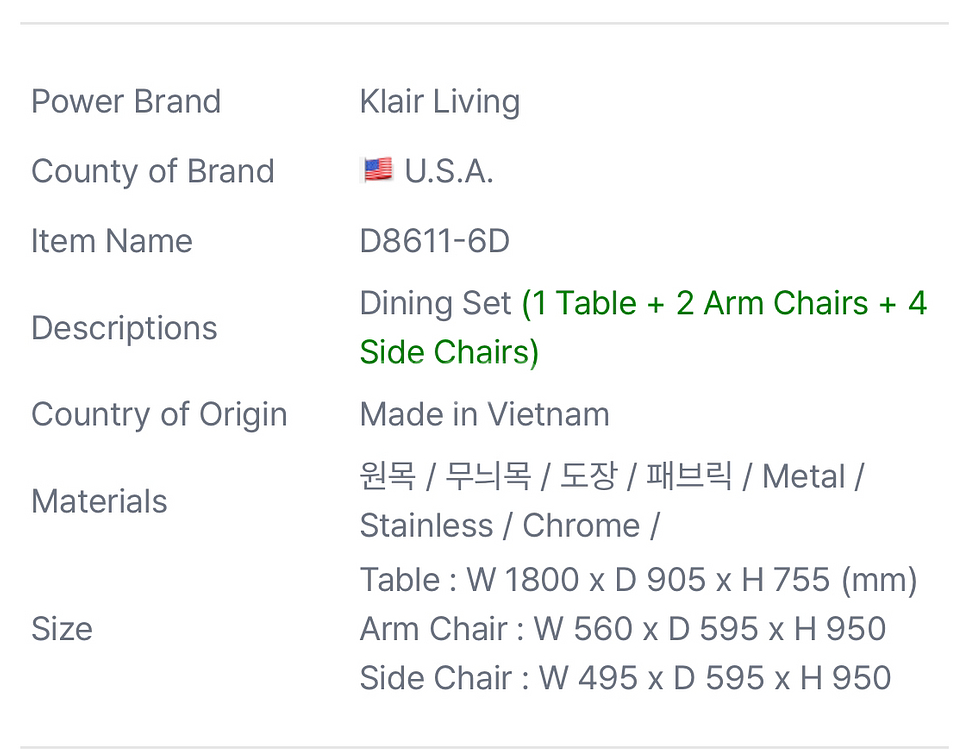Click the Stainless material text
Viewport: 970px width, 750px height.
(x=427, y=526)
